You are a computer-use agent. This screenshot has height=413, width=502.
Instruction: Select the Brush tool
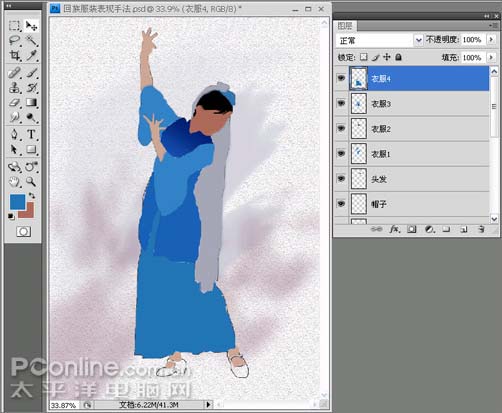pyautogui.click(x=32, y=72)
